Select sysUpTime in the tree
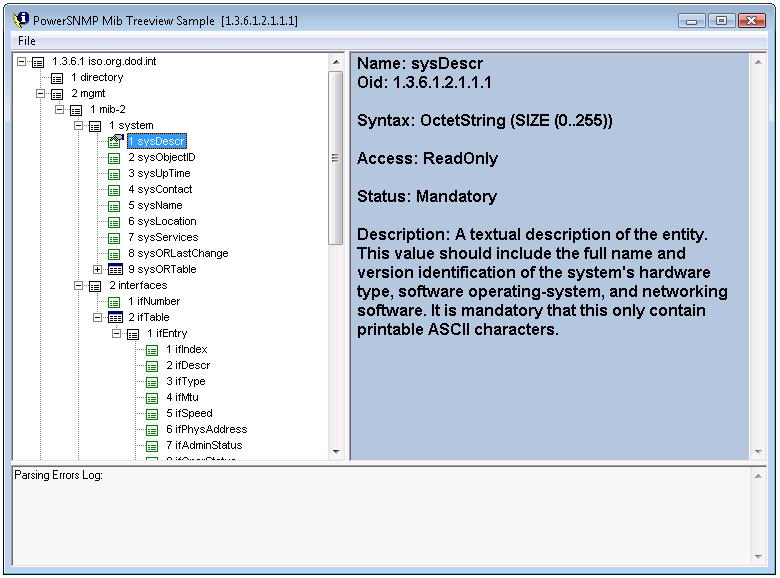Viewport: 780px width, 578px height. [158, 174]
